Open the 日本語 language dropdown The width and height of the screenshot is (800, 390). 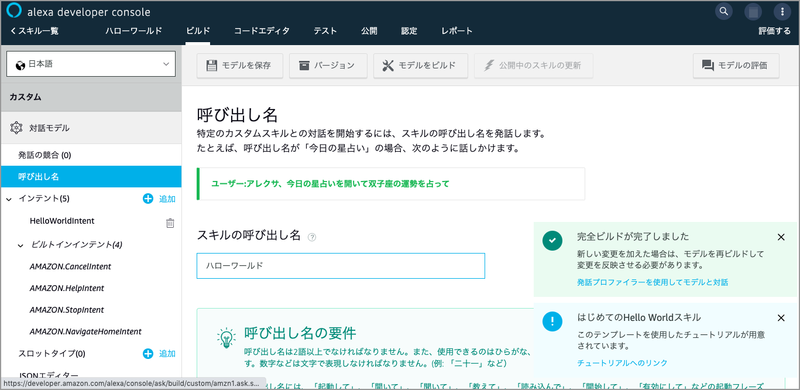pyautogui.click(x=91, y=64)
